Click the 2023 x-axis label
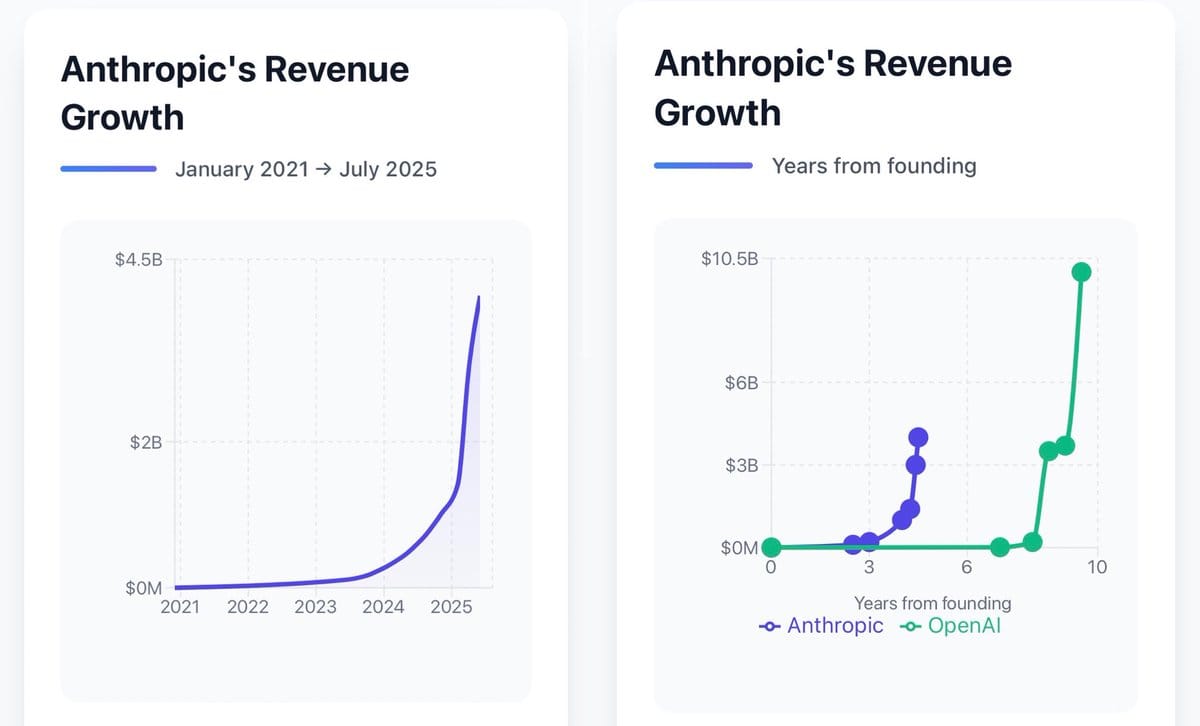 pyautogui.click(x=316, y=607)
